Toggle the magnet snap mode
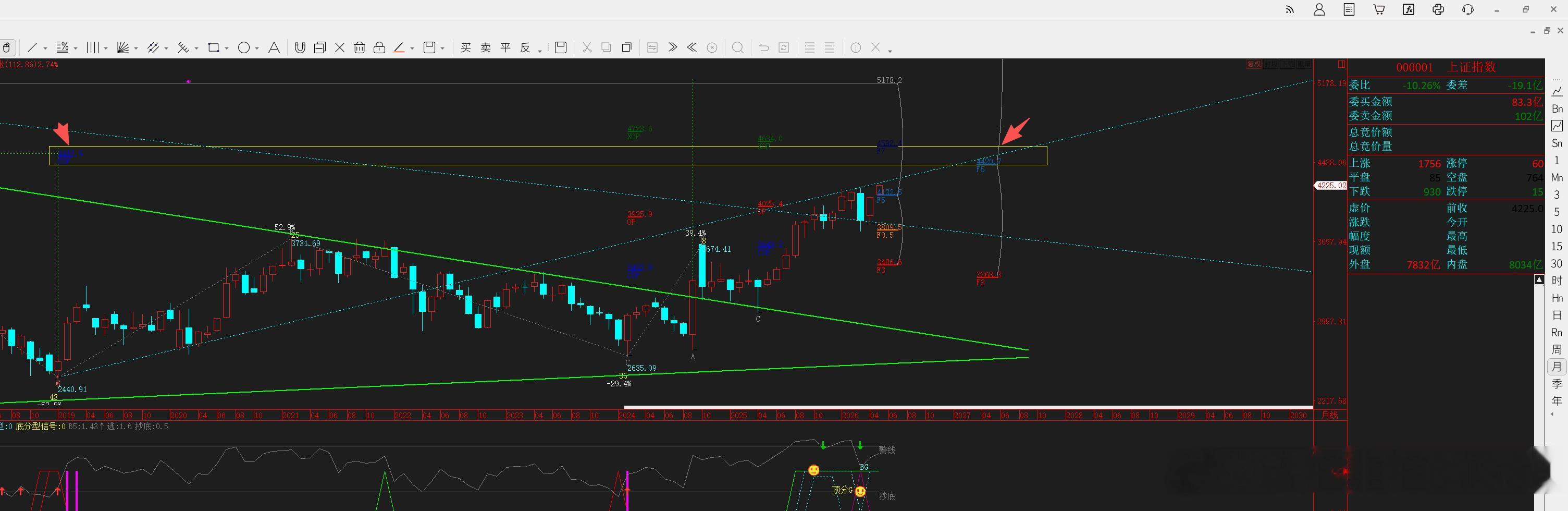The width and height of the screenshot is (1568, 511). (300, 47)
